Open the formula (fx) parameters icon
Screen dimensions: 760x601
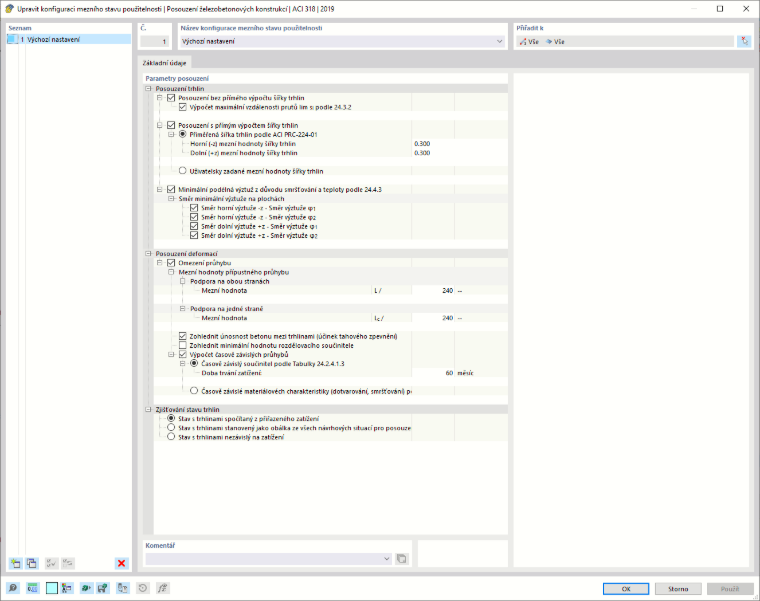coord(163,588)
